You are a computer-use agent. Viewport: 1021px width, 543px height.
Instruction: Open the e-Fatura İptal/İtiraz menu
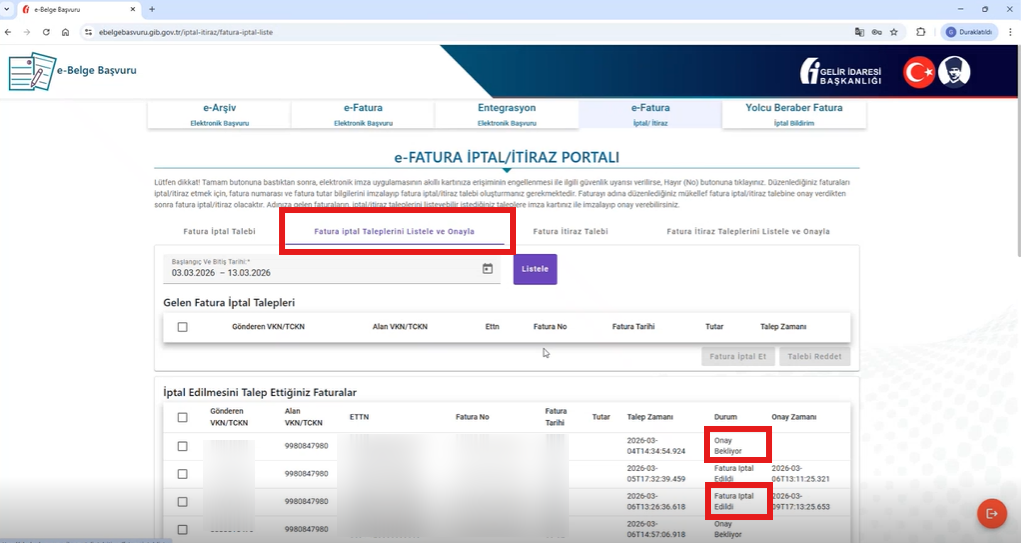coord(650,115)
